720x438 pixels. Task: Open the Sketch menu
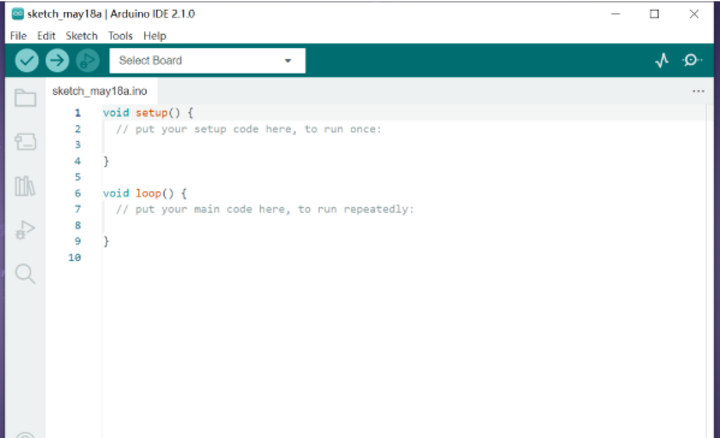tap(82, 36)
